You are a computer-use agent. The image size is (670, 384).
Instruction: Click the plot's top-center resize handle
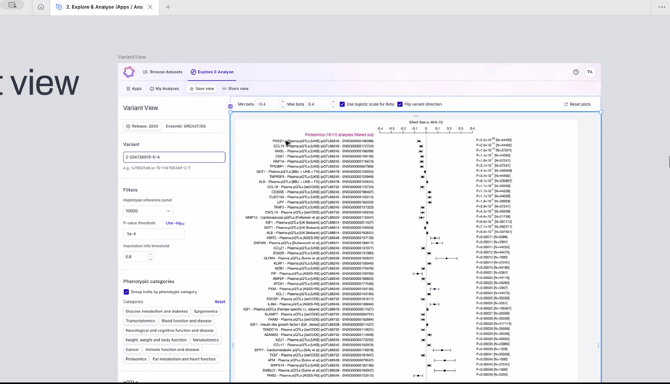pos(415,116)
